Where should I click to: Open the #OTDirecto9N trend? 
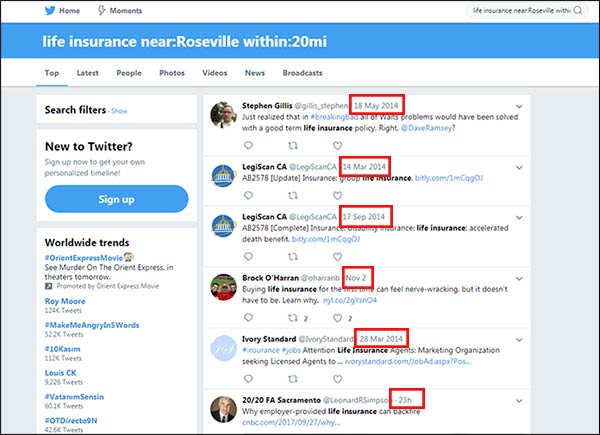click(71, 420)
